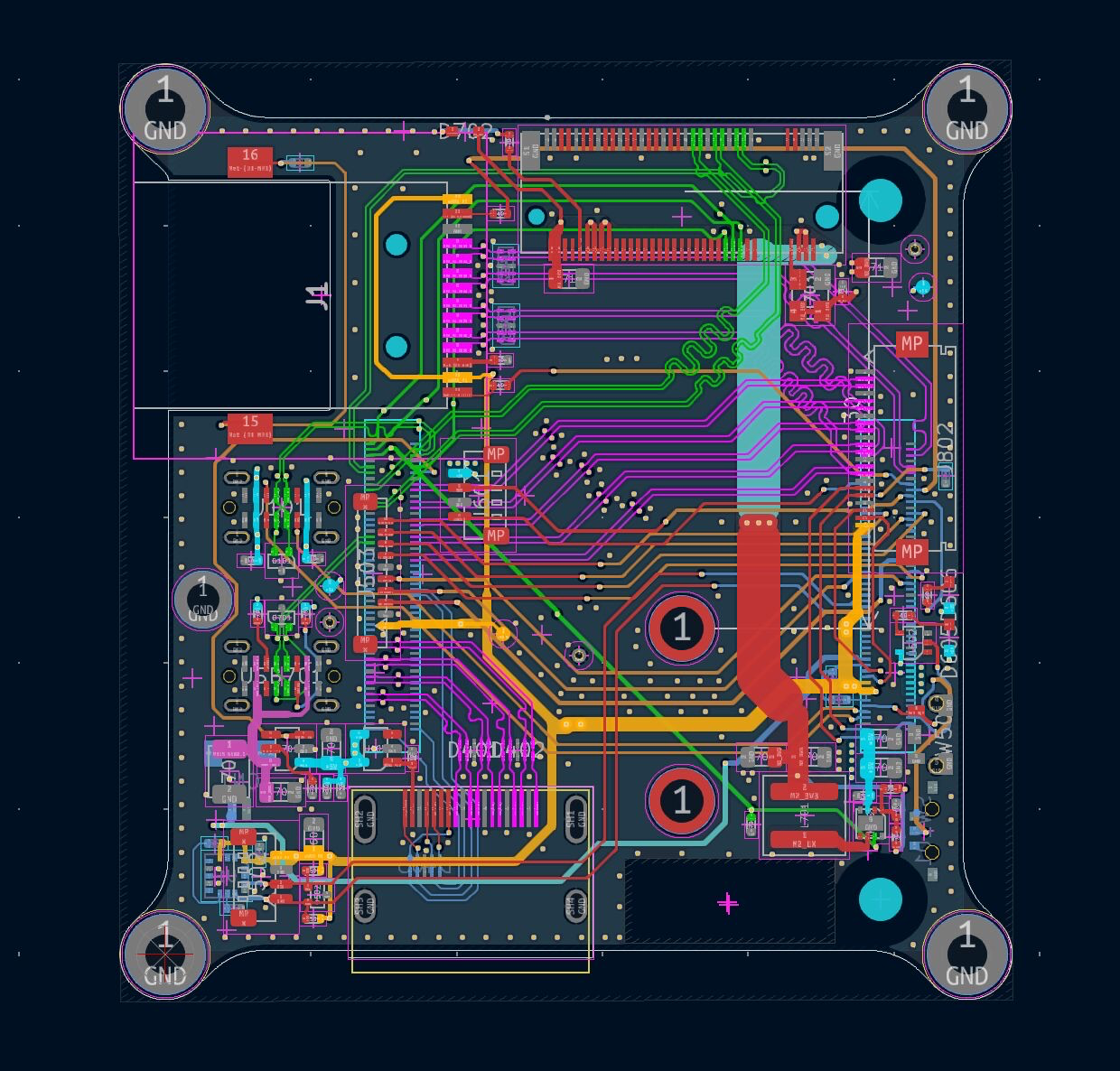
Task: Select the lower red circular pad 1
Action: tap(682, 800)
